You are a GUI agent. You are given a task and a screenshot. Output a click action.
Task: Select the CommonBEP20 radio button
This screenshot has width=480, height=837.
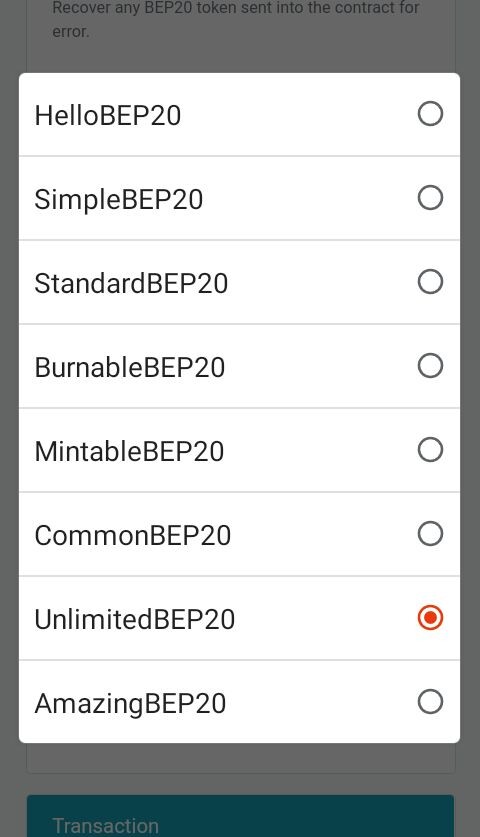point(430,534)
